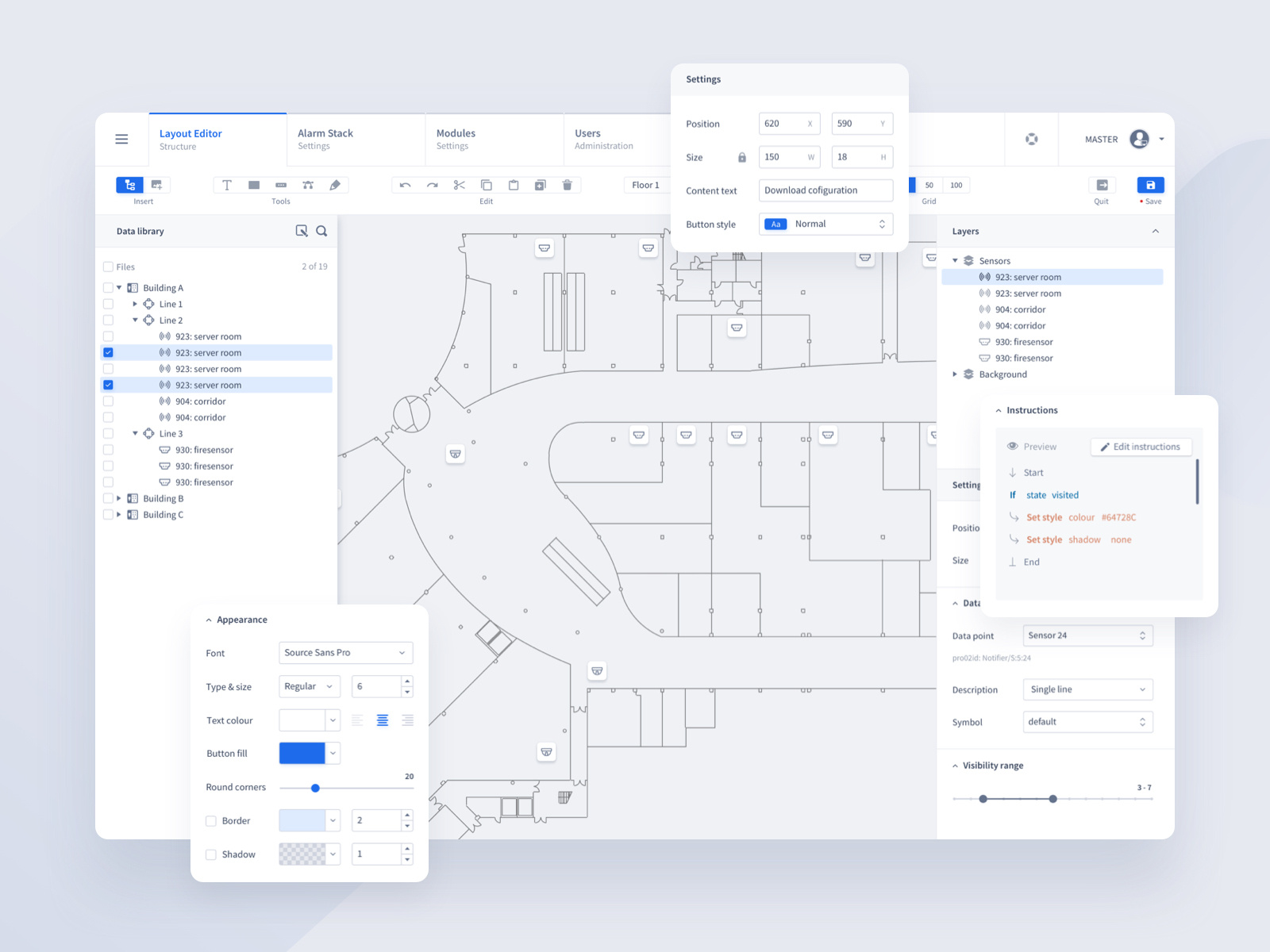Use the Scissors cut icon
The height and width of the screenshot is (952, 1270).
coord(459,185)
